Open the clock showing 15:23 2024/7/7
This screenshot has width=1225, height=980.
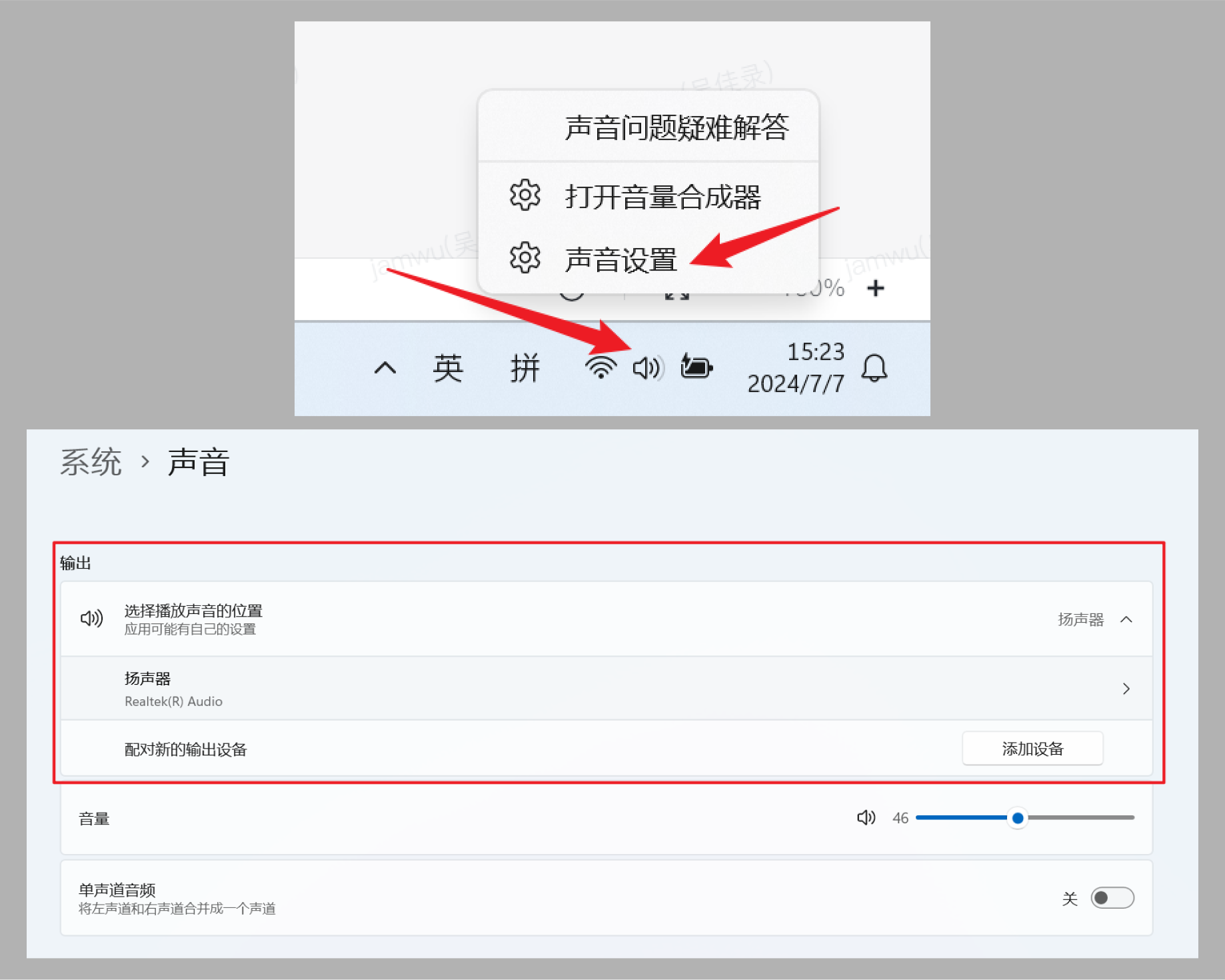tap(796, 367)
